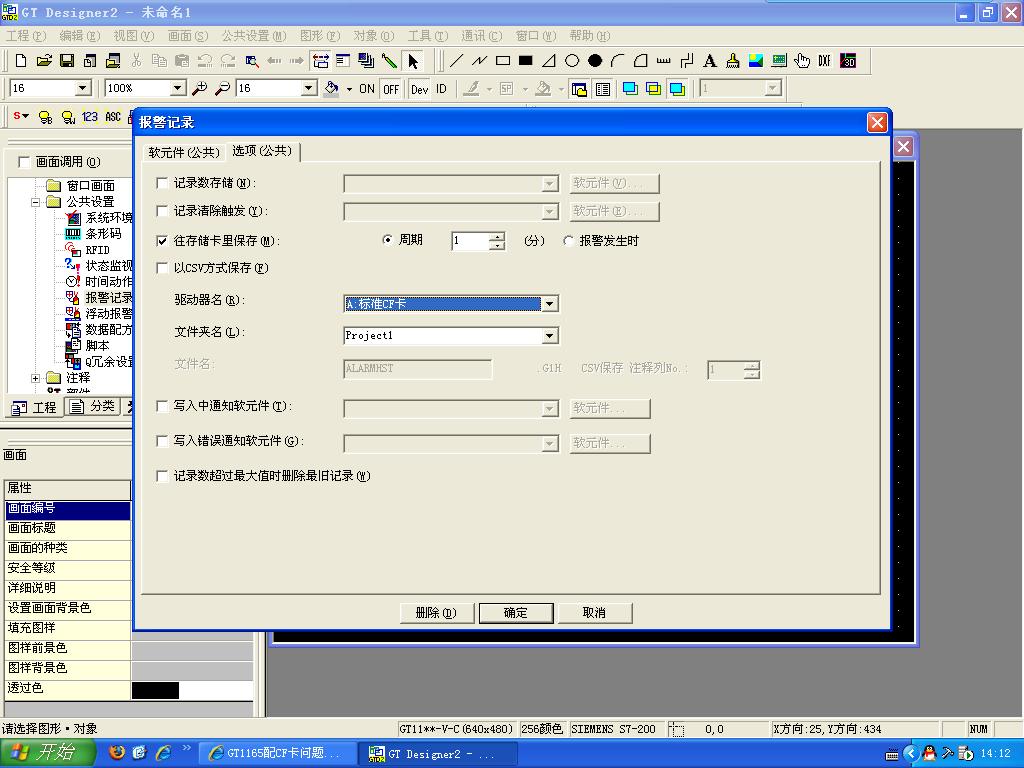1024x768 pixels.
Task: Check the 记录数存储 checkbox
Action: (x=163, y=183)
